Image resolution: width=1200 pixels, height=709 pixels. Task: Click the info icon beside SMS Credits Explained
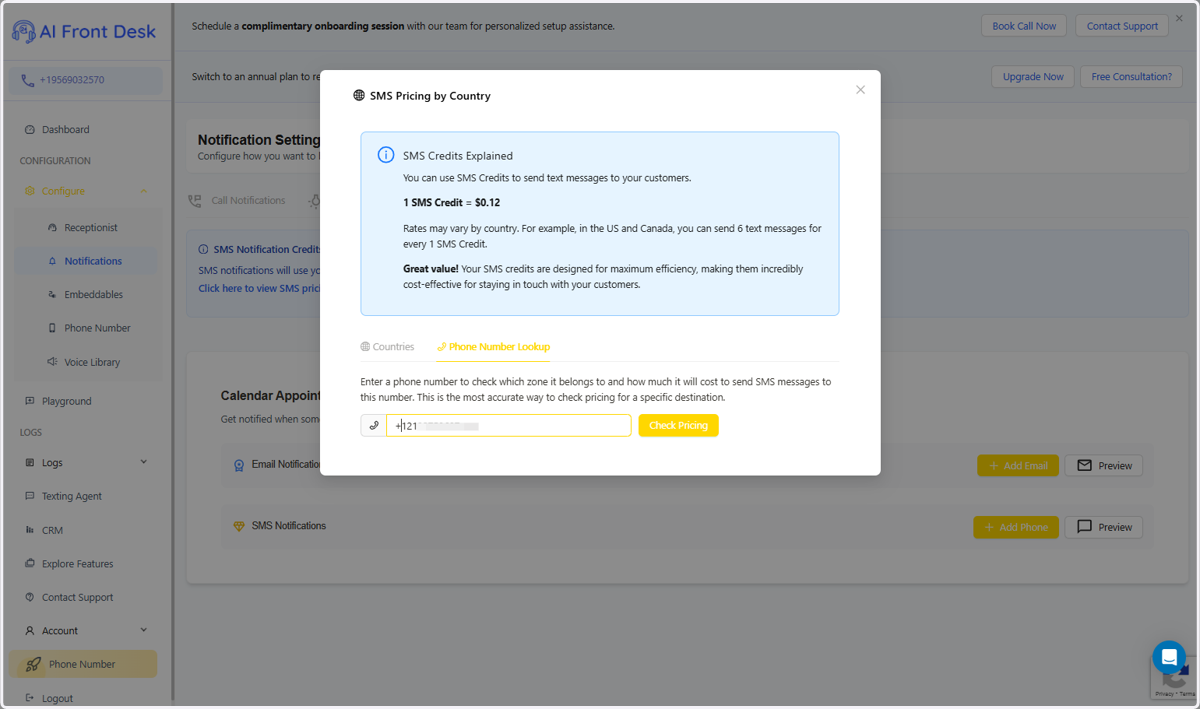386,155
